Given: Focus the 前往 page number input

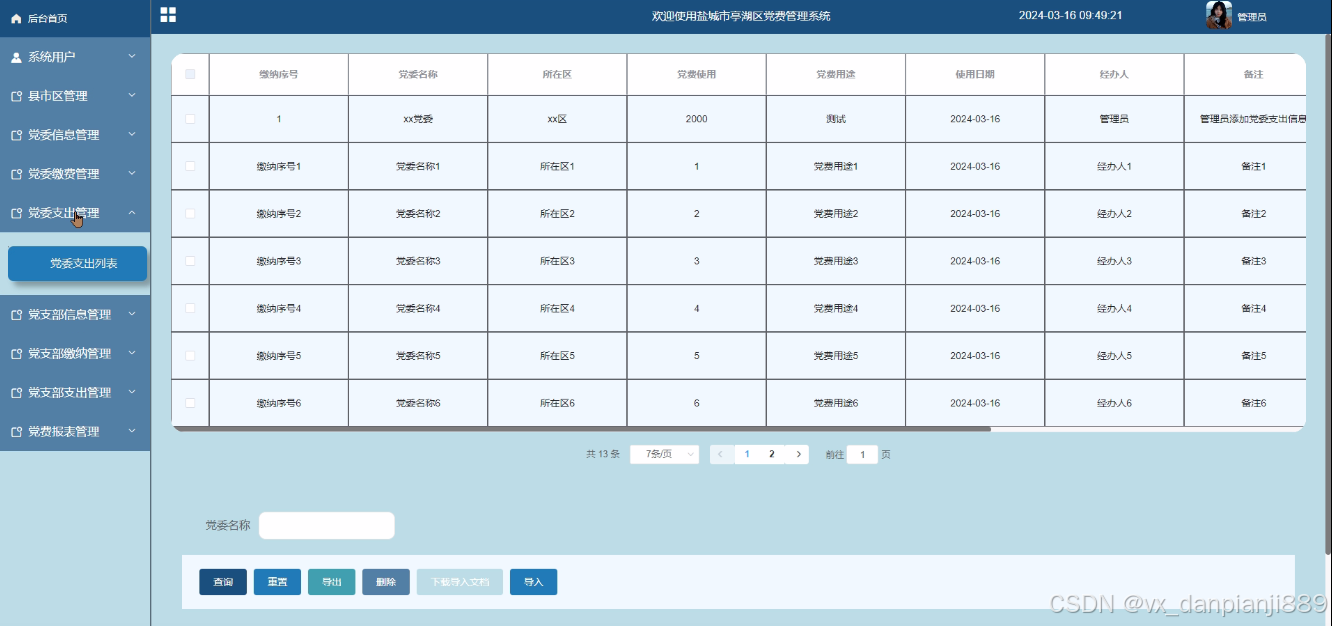Looking at the screenshot, I should coord(862,454).
